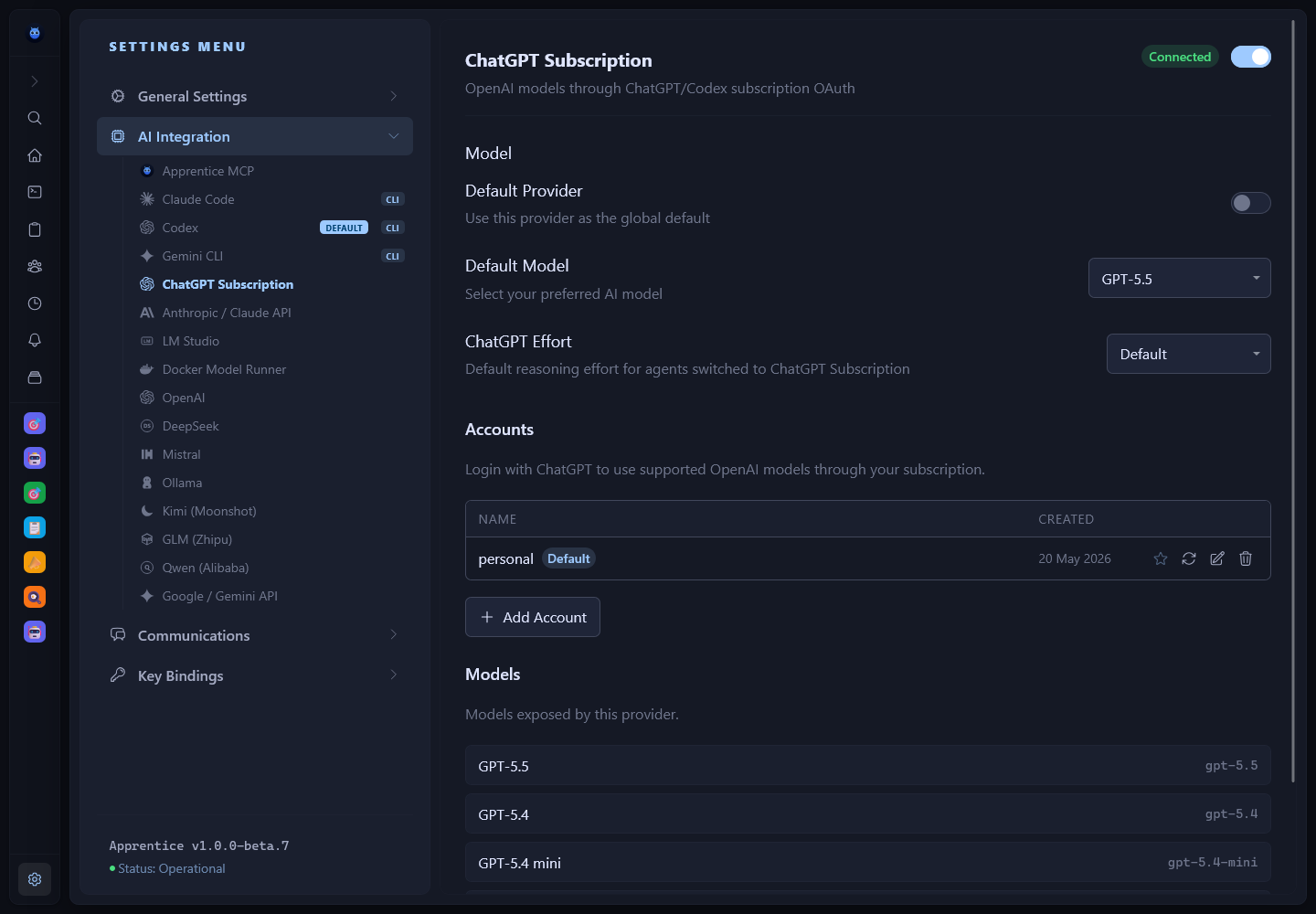Open the notifications bell icon
Image resolution: width=1316 pixels, height=914 pixels.
35,340
